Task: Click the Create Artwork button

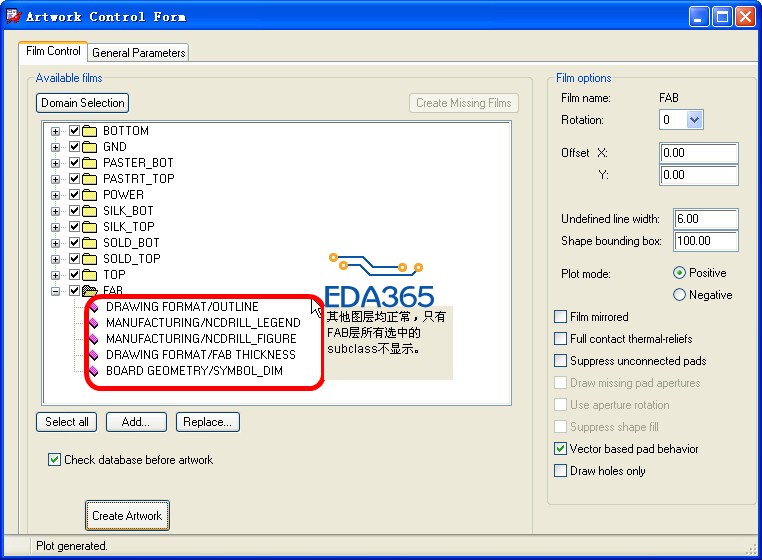Action: [127, 516]
